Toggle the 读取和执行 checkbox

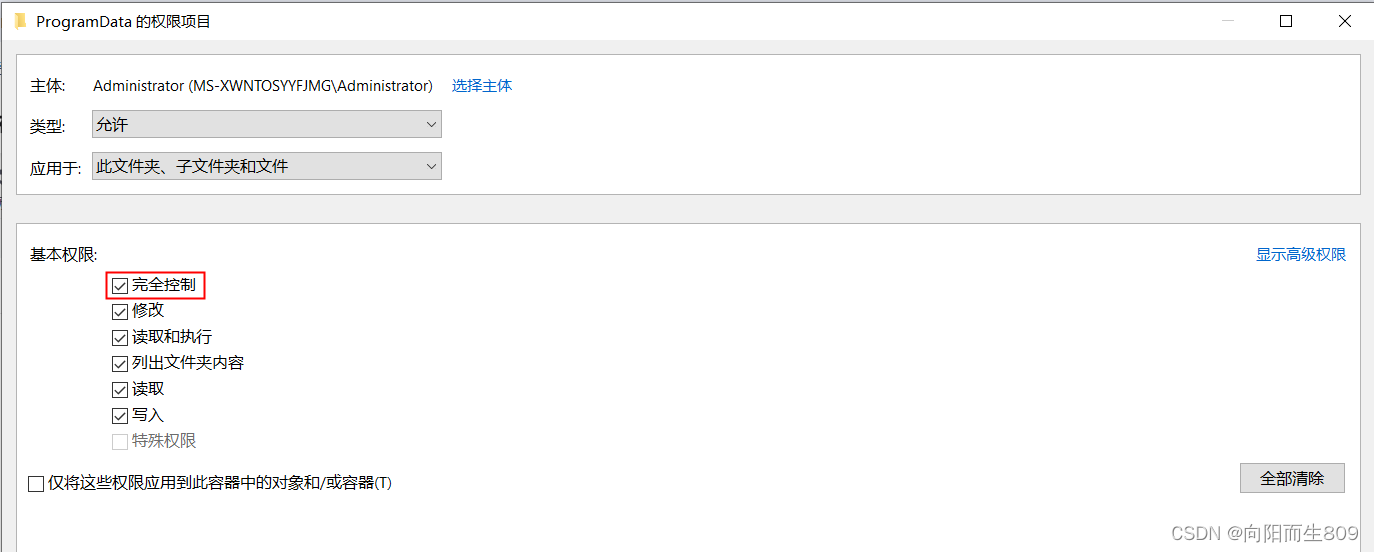coord(120,338)
